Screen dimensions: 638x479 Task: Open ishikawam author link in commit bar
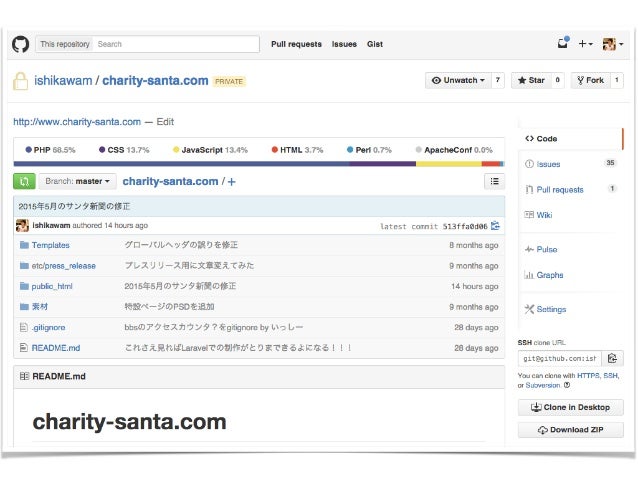[x=51, y=225]
